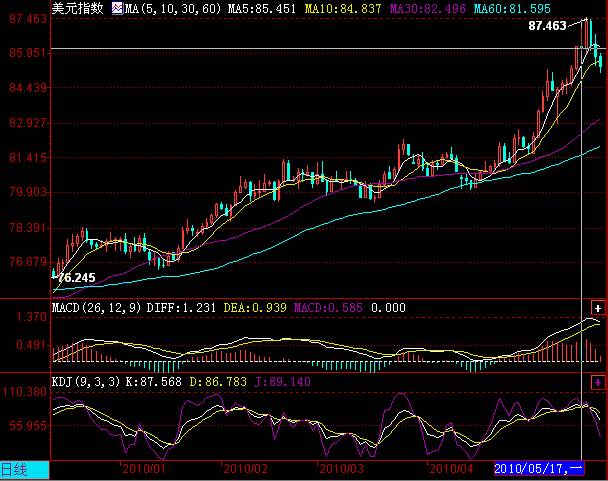The image size is (608, 481).
Task: Click the MA(5,10,30,60) parameter label
Action: pyautogui.click(x=172, y=9)
